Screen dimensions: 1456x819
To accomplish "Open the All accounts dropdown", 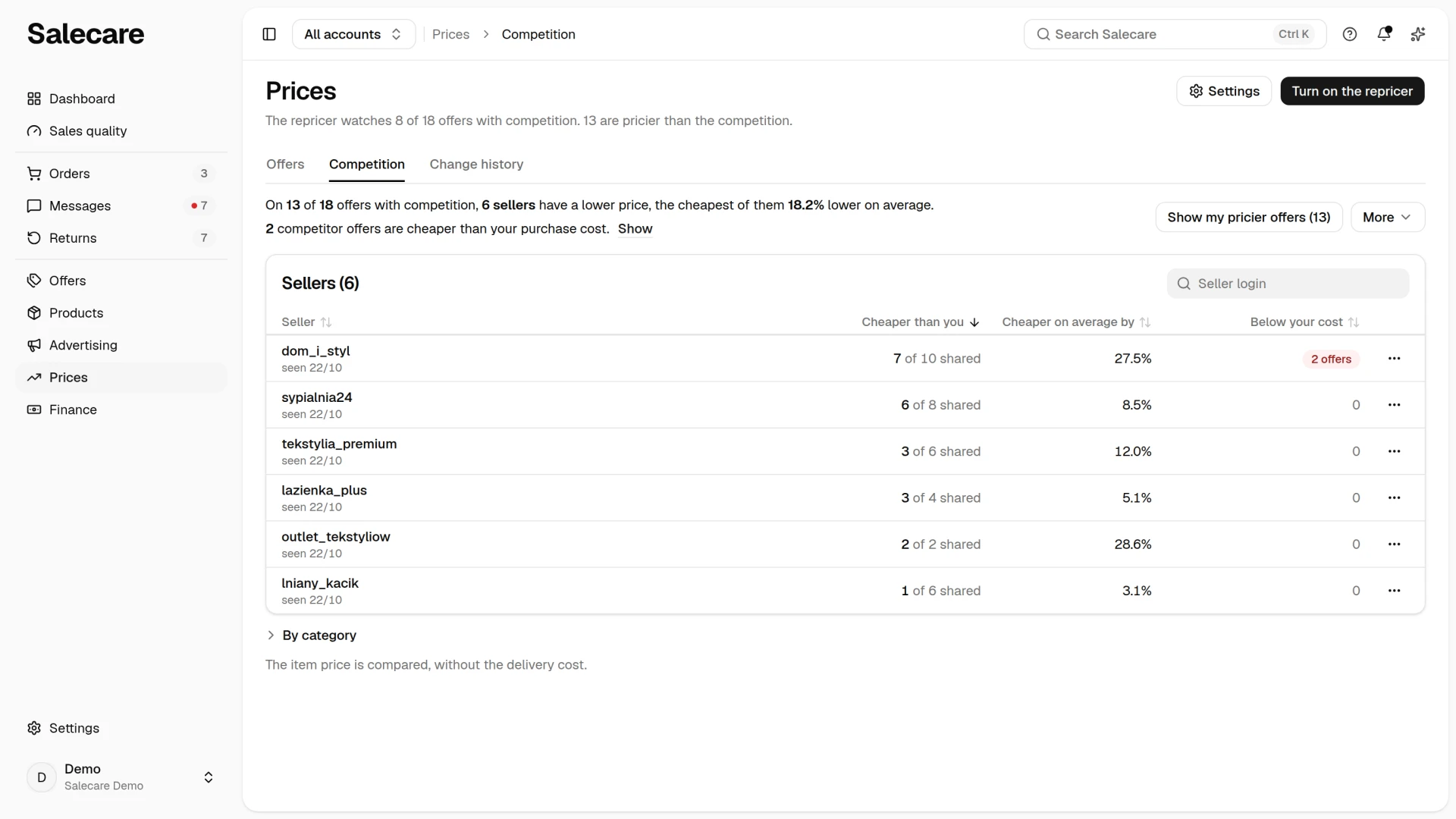I will click(353, 34).
